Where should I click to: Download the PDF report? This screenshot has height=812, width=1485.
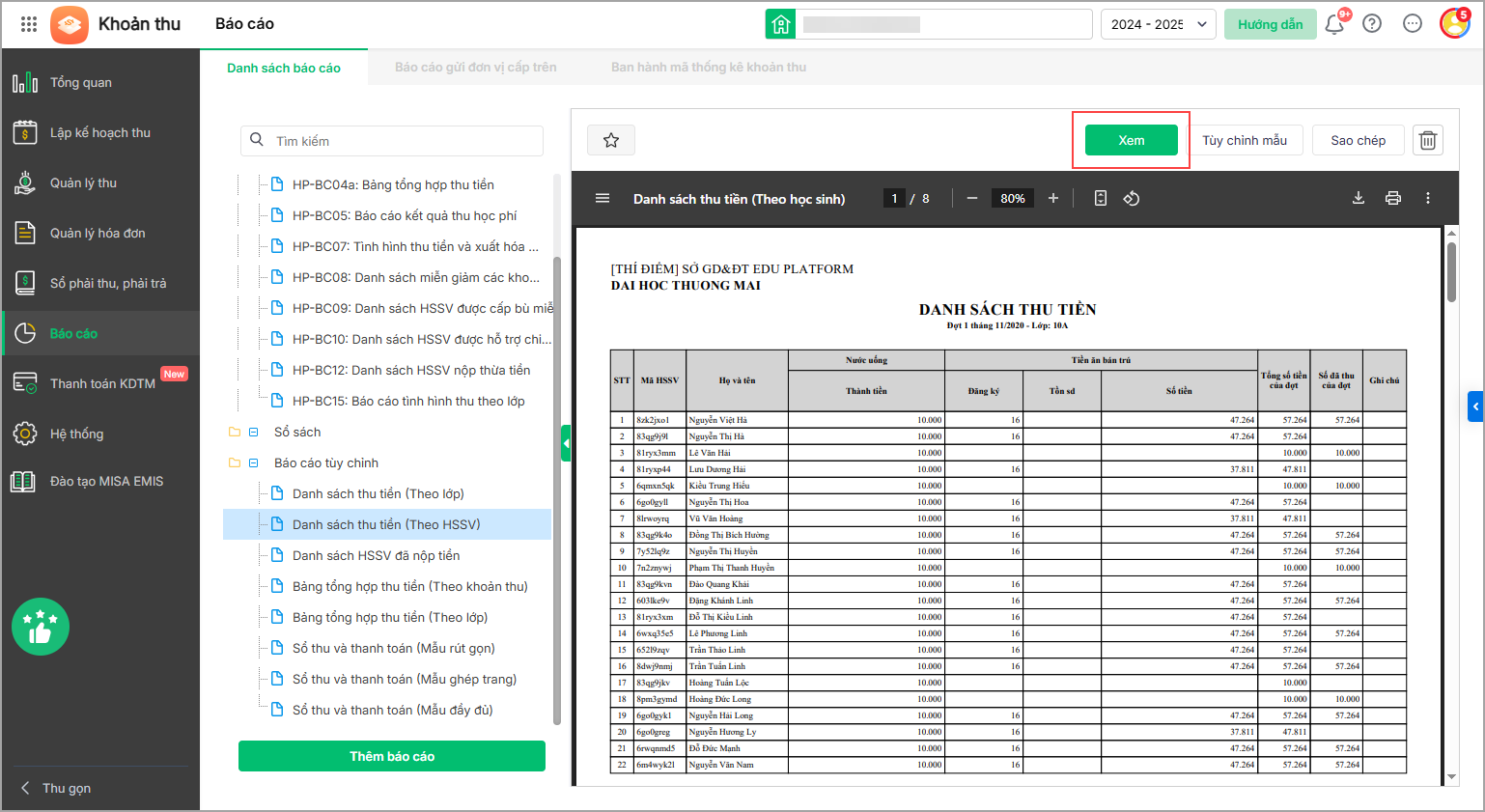pyautogui.click(x=1358, y=198)
